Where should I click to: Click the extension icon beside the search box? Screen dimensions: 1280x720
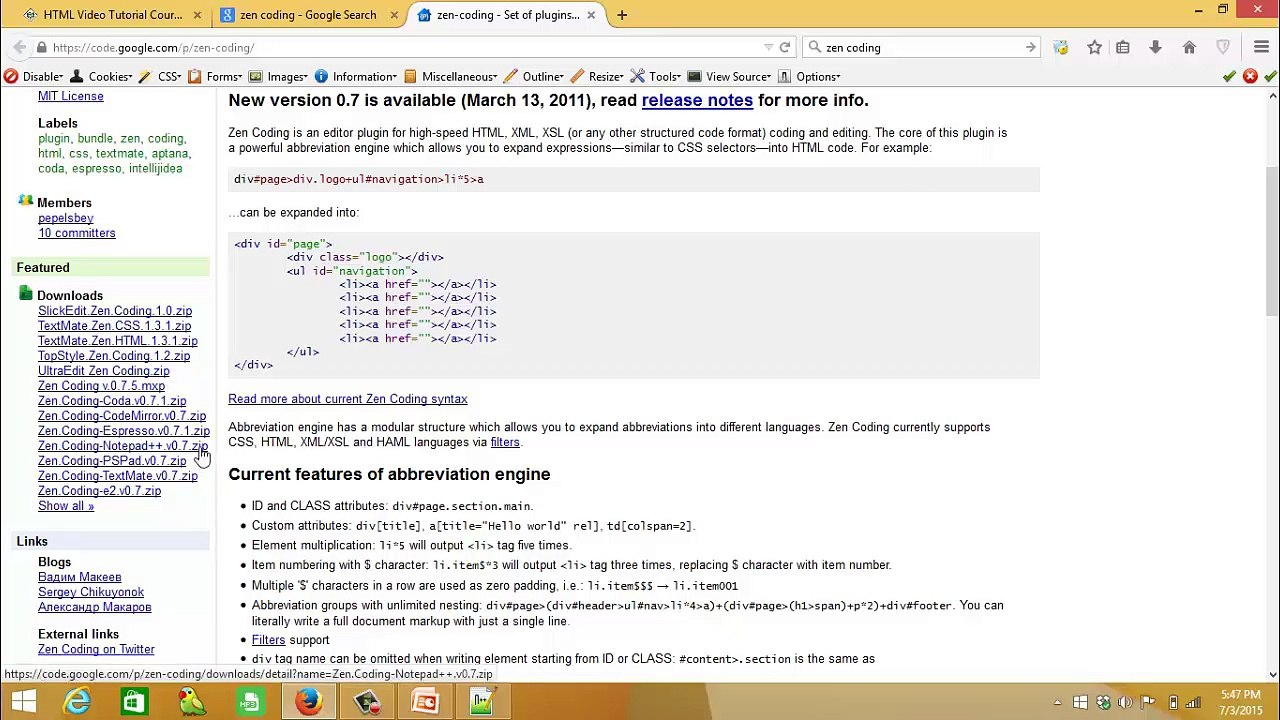pyautogui.click(x=1061, y=47)
